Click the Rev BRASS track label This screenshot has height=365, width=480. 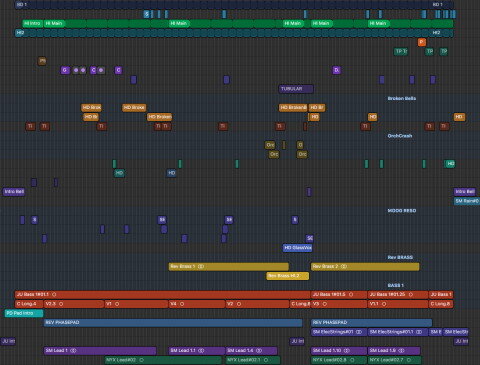pyautogui.click(x=400, y=257)
